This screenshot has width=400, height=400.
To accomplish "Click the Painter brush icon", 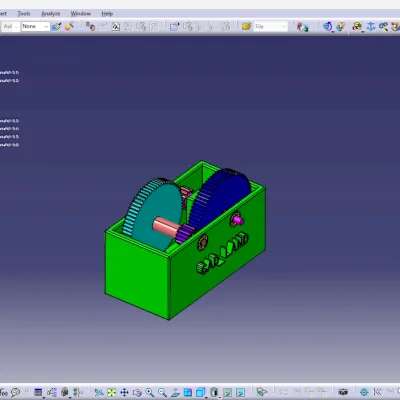I will coord(56,26).
